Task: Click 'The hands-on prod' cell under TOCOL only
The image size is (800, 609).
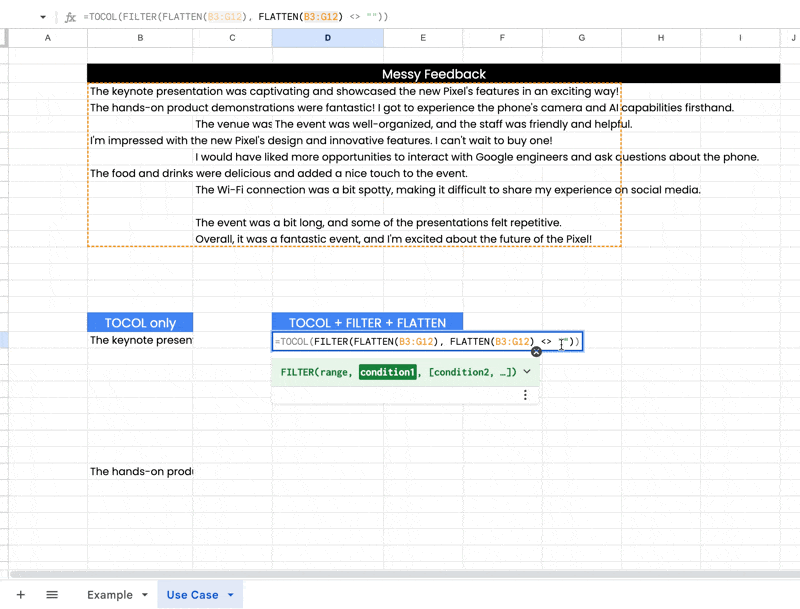Action: 140,471
